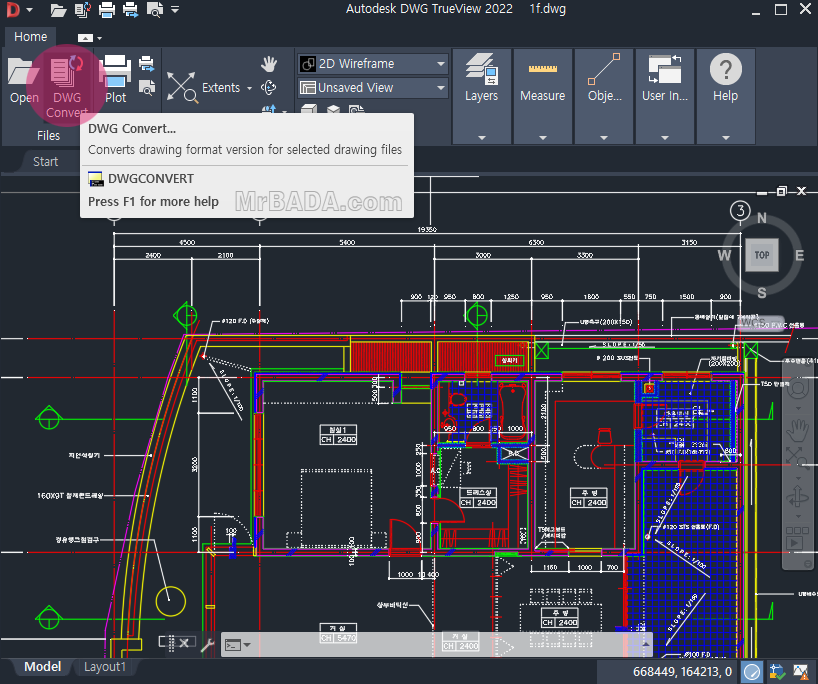Click E direction on ViewCube compass
This screenshot has width=818, height=684.
(x=799, y=255)
